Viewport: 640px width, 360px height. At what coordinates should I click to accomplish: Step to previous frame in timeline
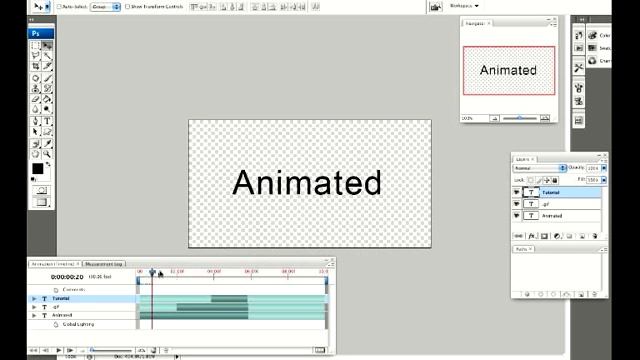click(46, 350)
